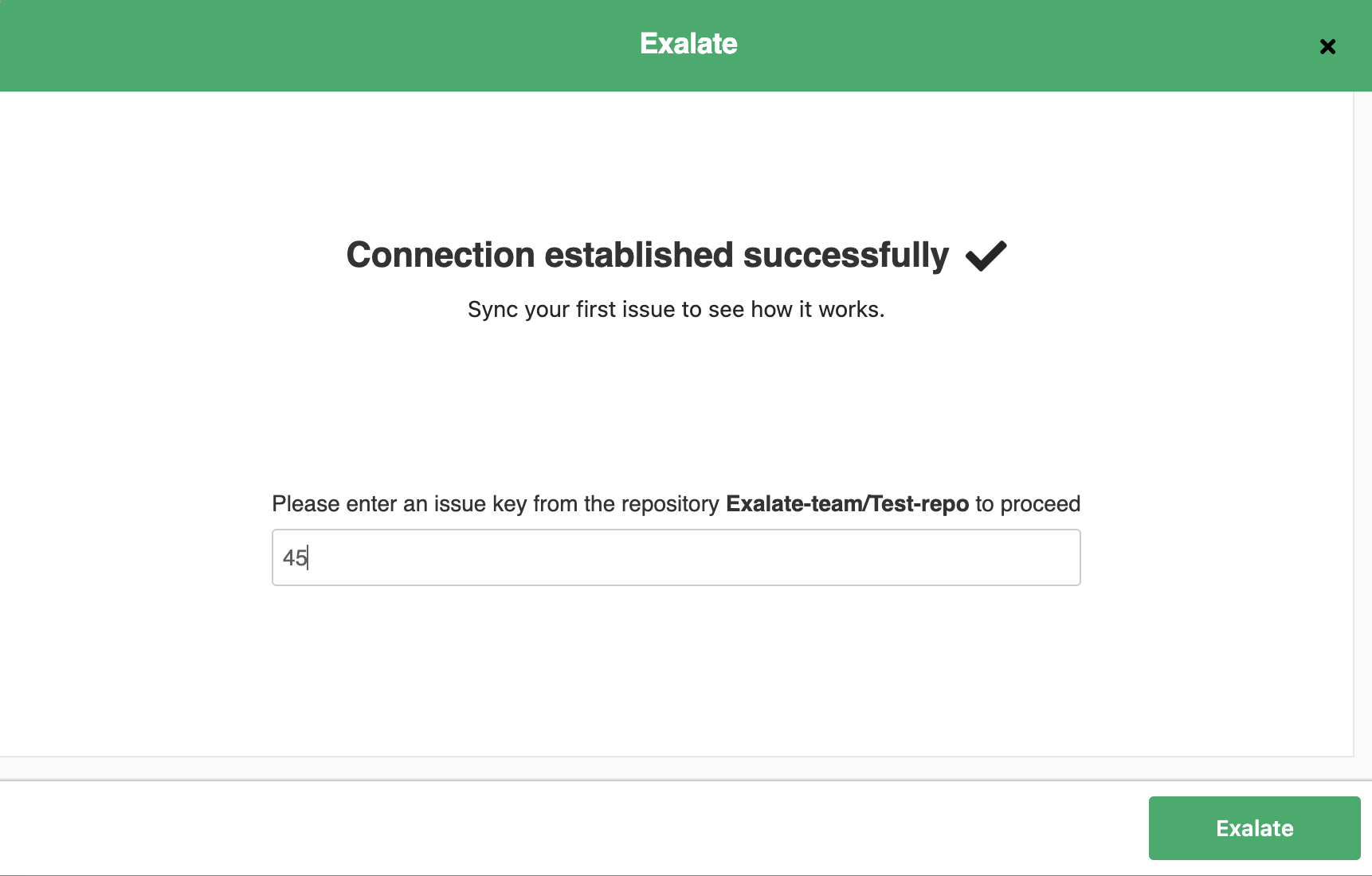Click the blank white area above the heading
This screenshot has width=1372, height=876.
[676, 159]
